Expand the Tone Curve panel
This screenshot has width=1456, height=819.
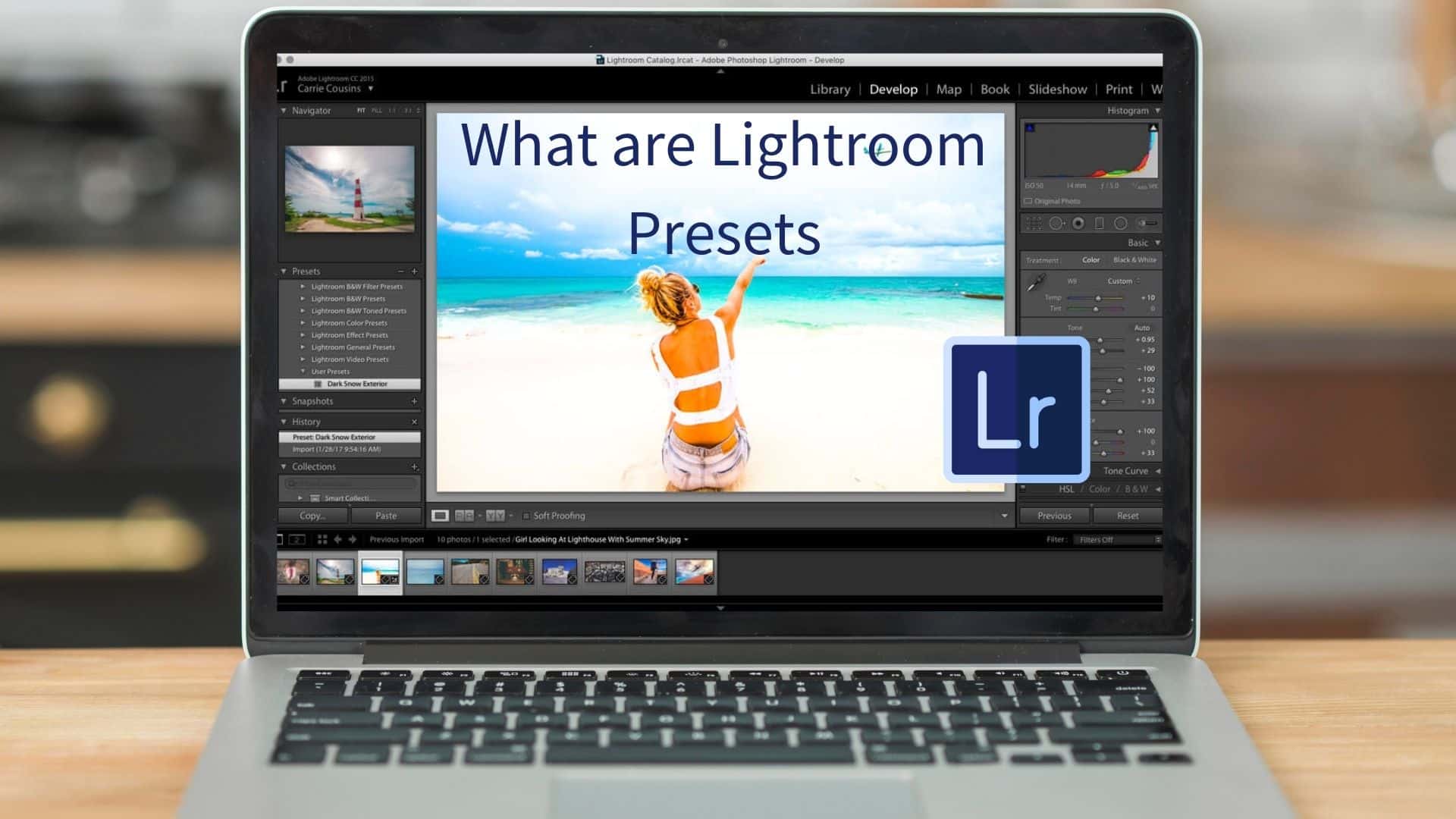pyautogui.click(x=1157, y=471)
